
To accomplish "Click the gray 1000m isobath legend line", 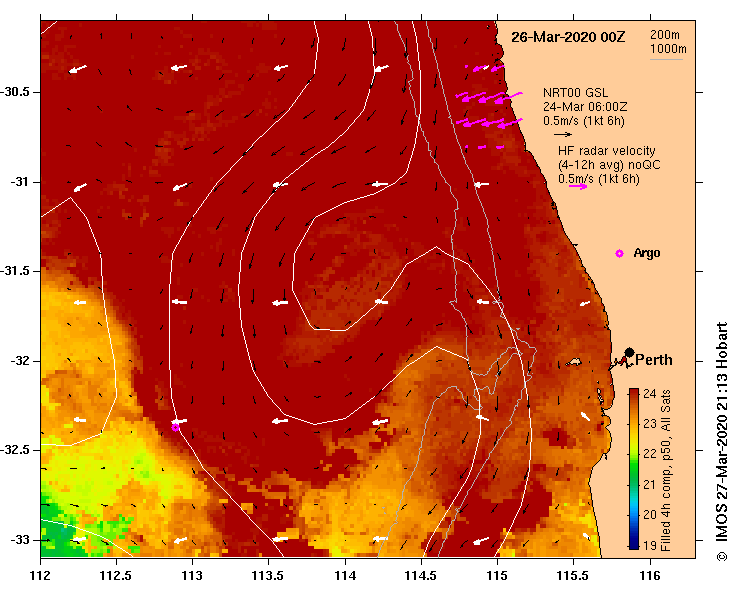I will (x=666, y=59).
